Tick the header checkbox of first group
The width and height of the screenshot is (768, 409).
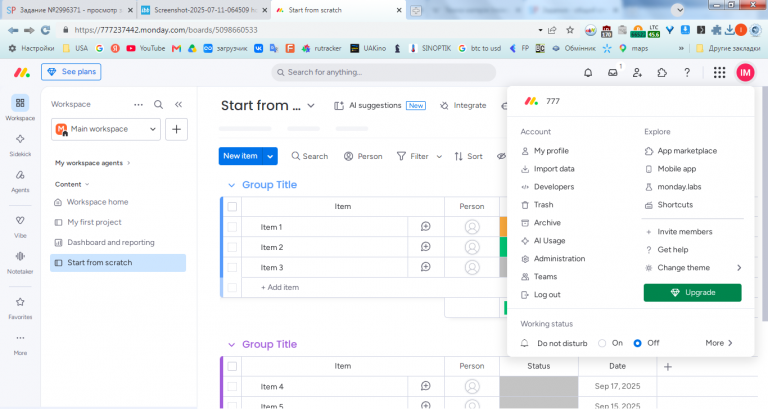[232, 207]
